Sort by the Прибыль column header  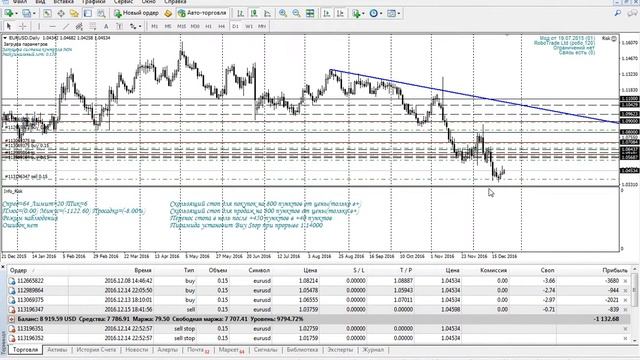(x=615, y=270)
